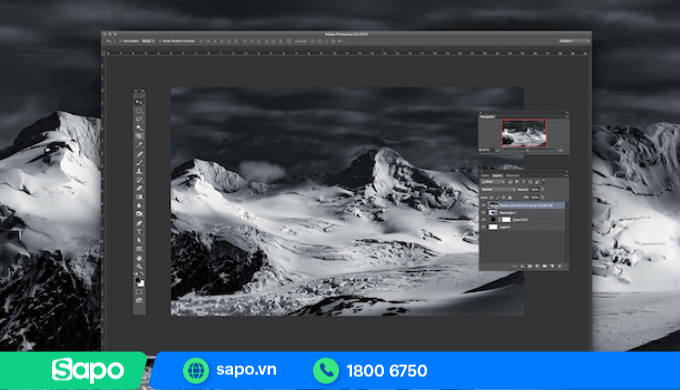Switch to the Channels tab
The width and height of the screenshot is (680, 390).
pyautogui.click(x=513, y=176)
